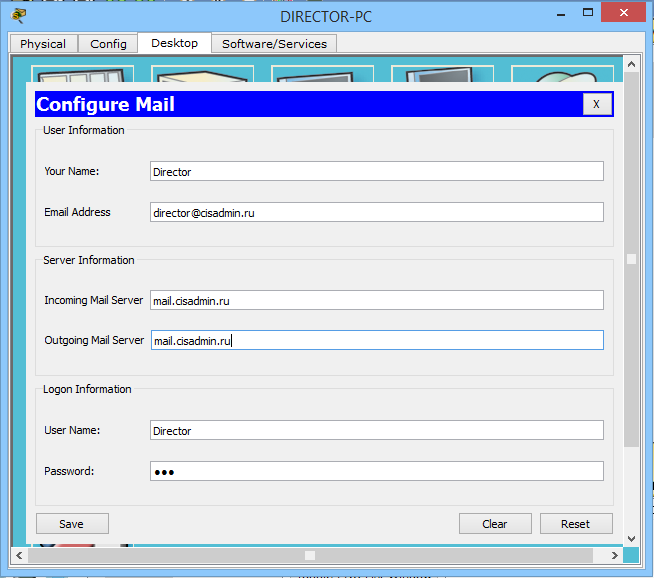
Task: Select the Software/Services tab
Action: click(274, 44)
